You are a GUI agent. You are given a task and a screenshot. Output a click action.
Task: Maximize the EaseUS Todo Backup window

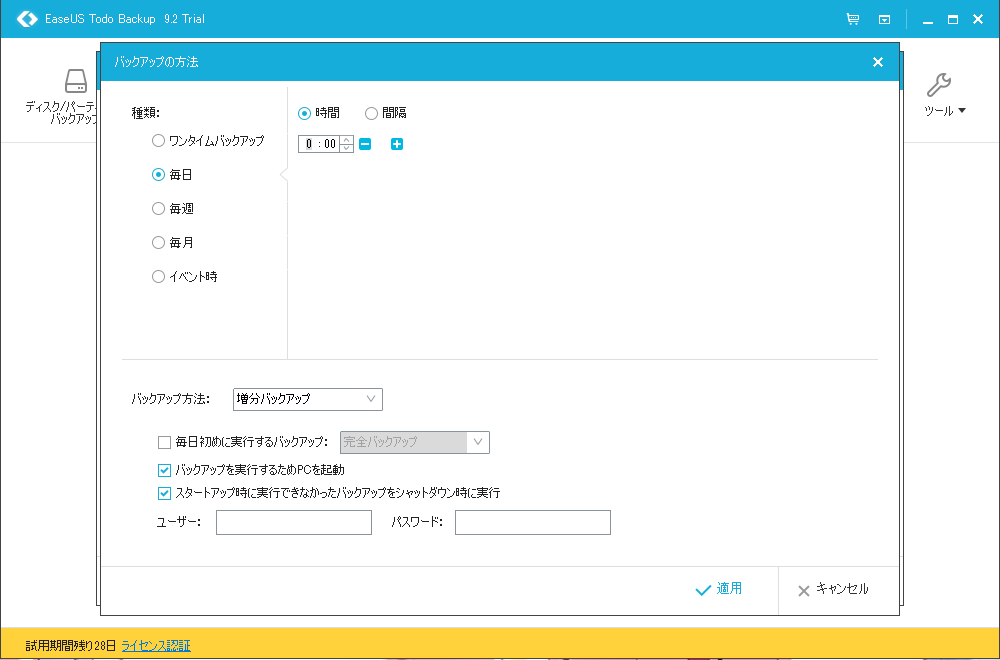point(953,20)
